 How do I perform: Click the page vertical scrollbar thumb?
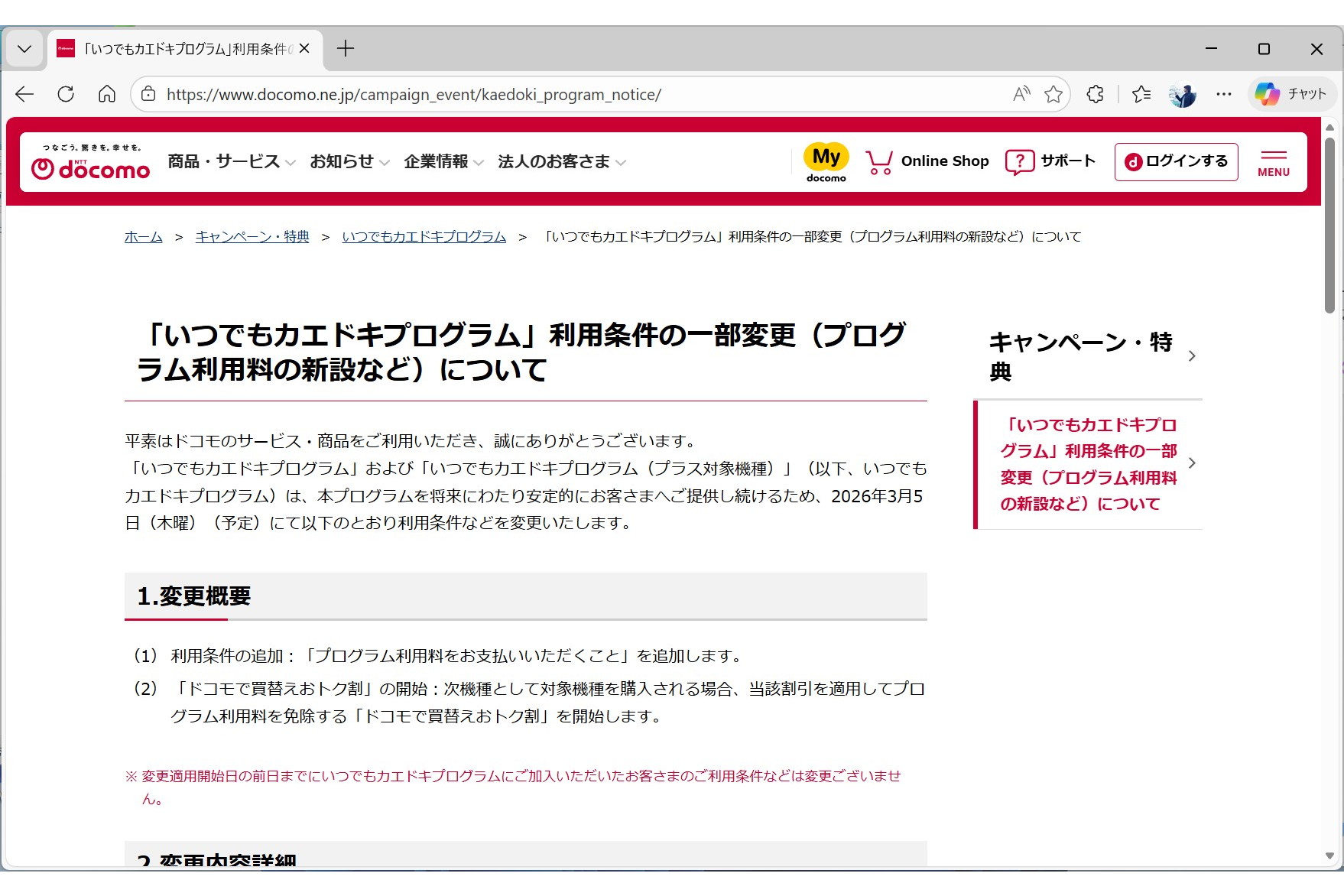(x=1329, y=226)
